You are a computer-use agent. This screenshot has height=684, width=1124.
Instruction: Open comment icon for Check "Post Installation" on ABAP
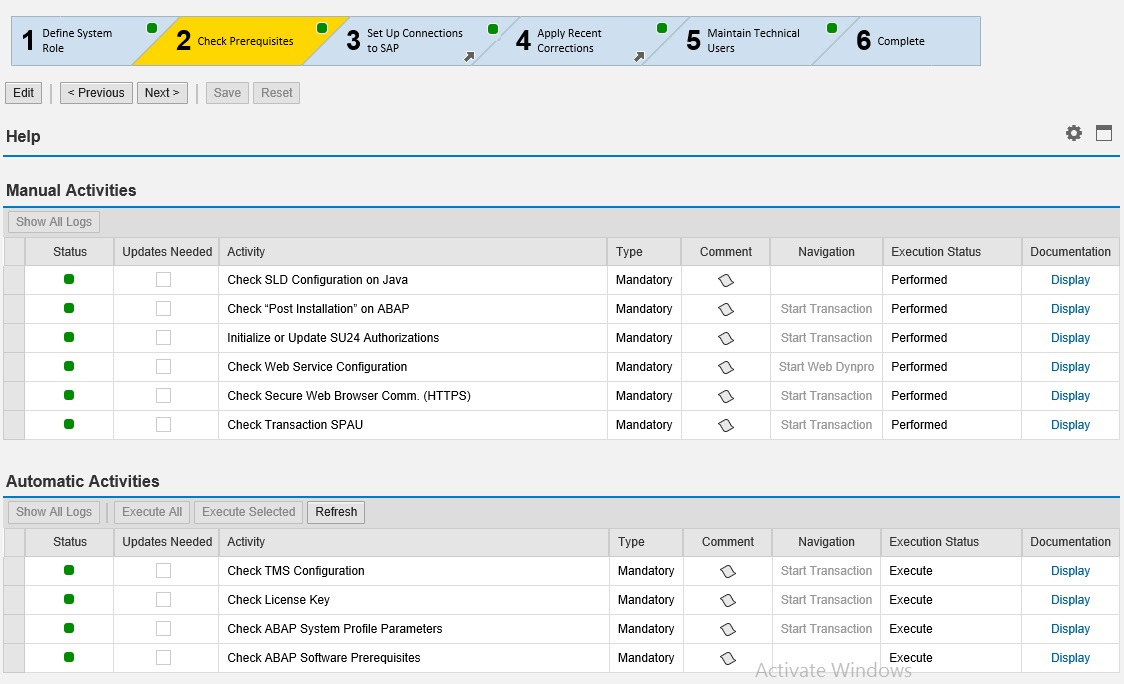point(725,309)
